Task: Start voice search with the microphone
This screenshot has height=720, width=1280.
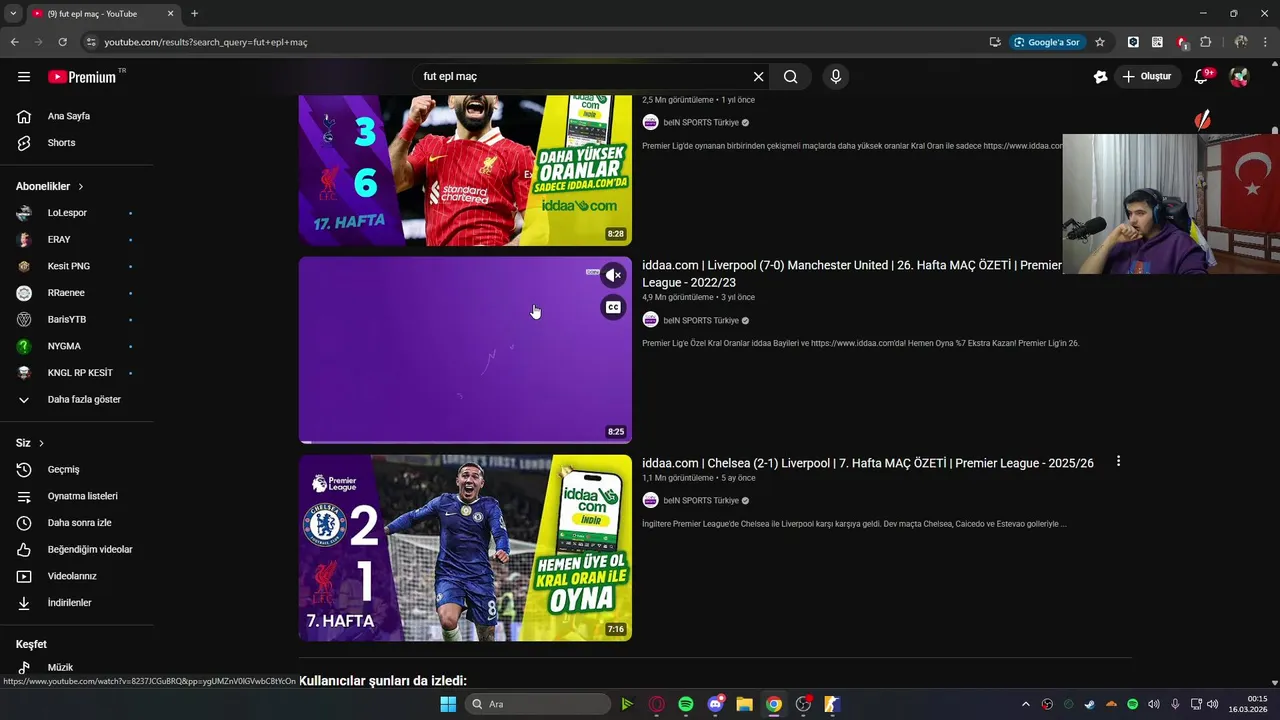Action: [836, 77]
